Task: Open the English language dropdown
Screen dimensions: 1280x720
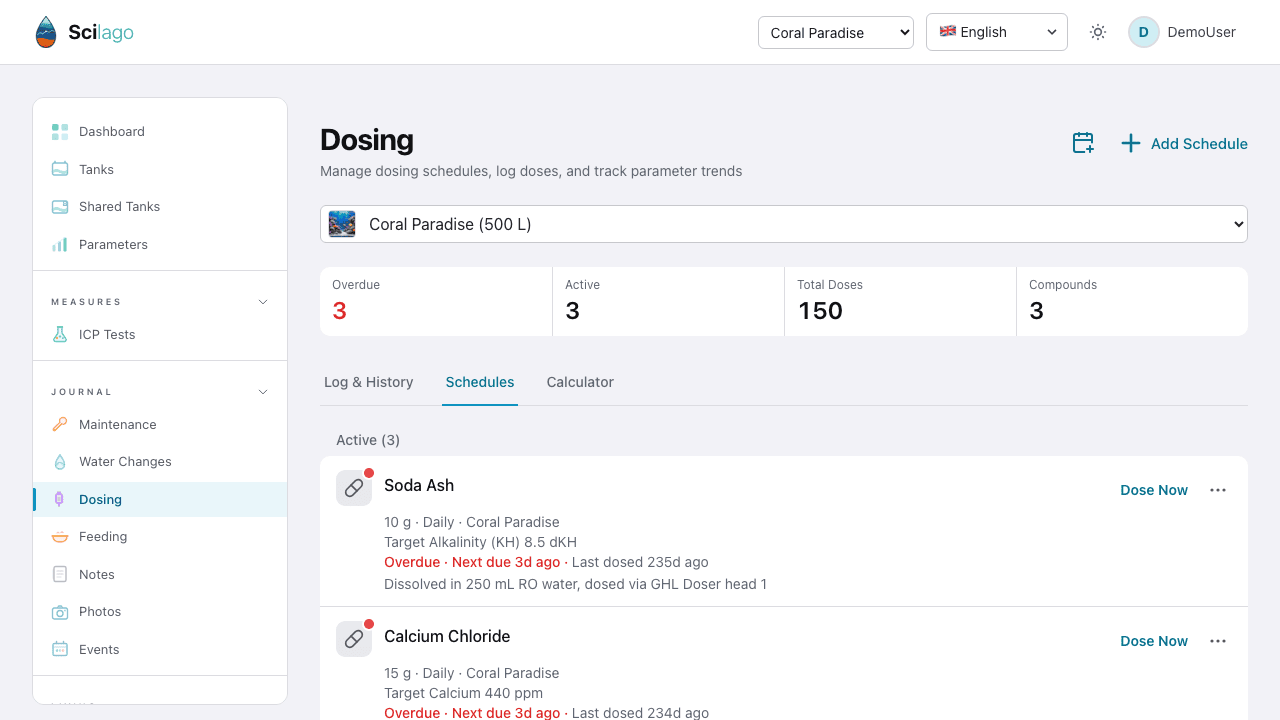Action: click(997, 32)
